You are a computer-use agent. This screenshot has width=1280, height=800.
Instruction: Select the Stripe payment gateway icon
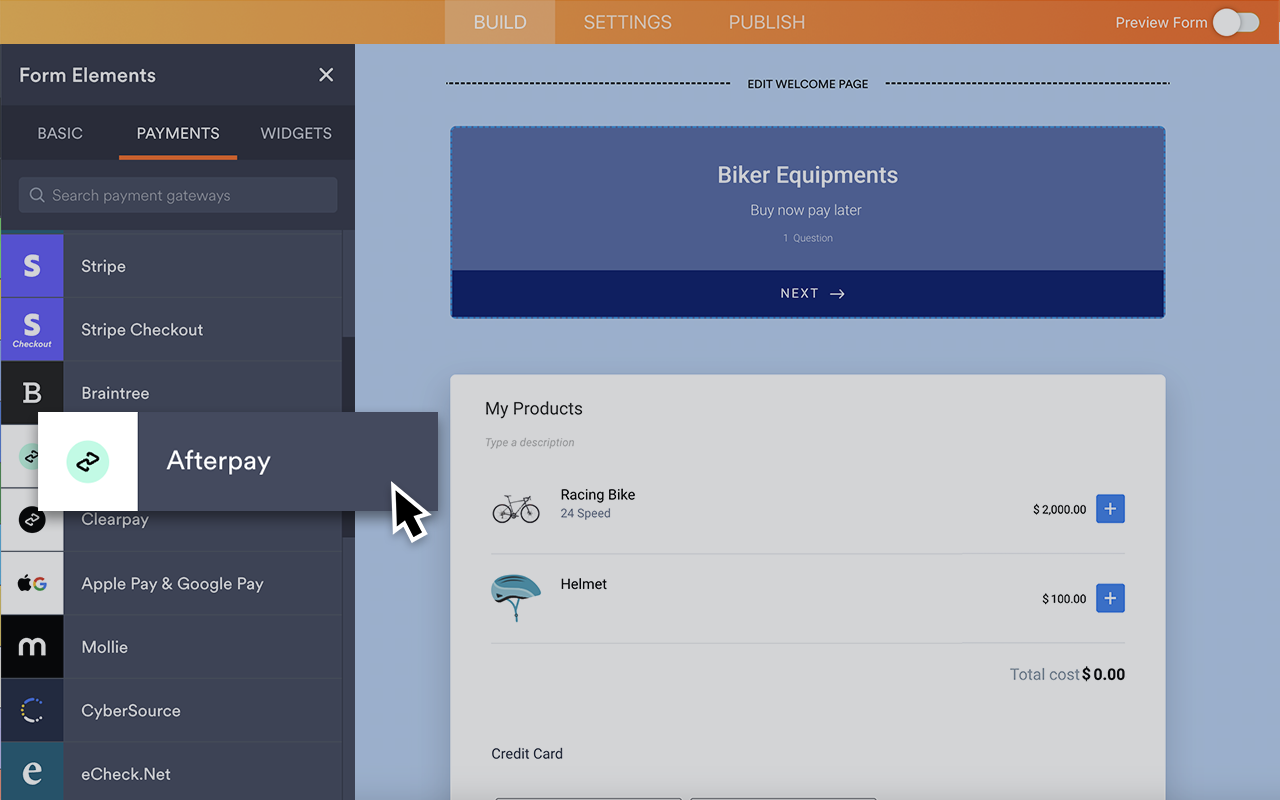(x=32, y=265)
